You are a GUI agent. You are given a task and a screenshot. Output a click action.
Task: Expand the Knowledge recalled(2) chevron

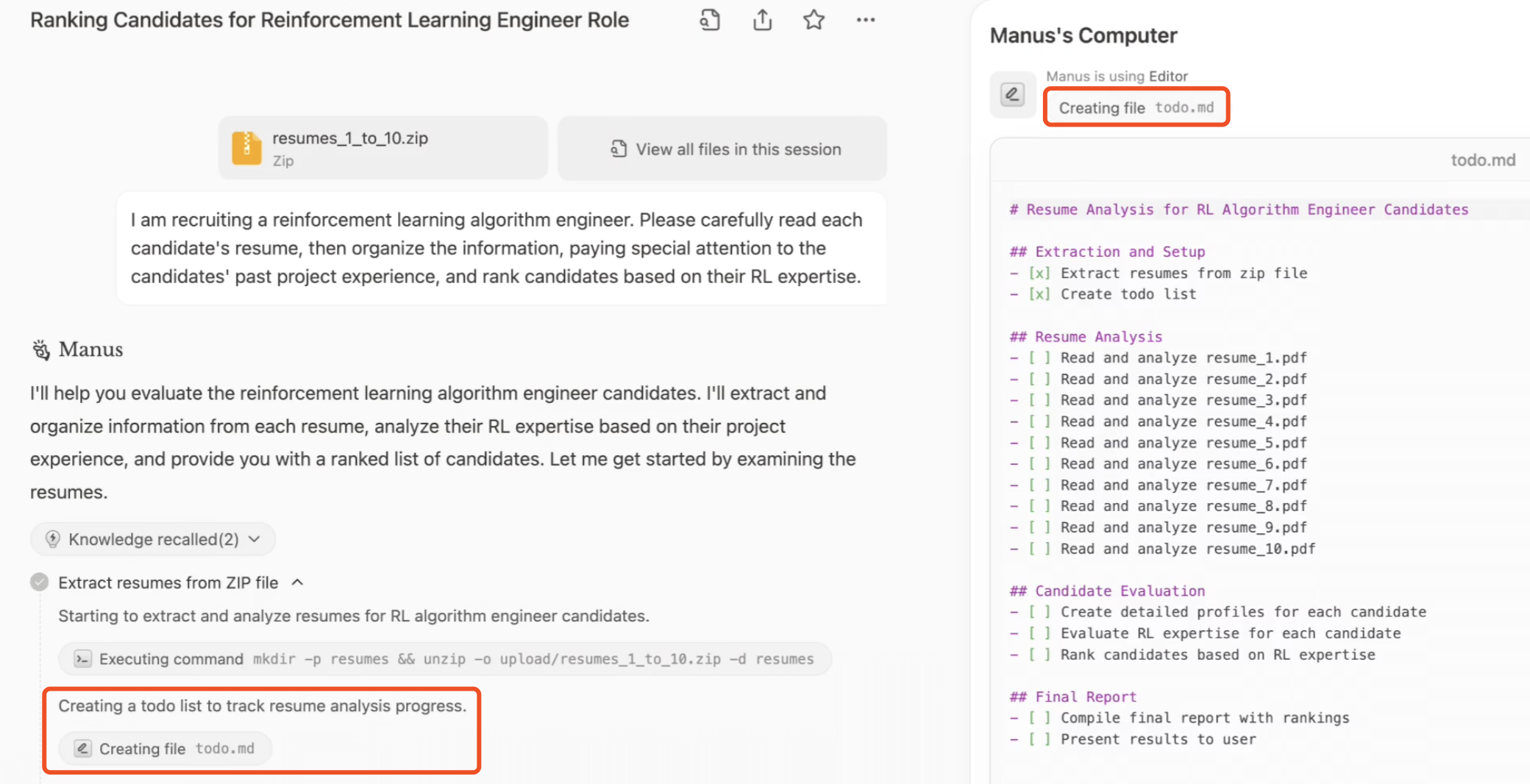pyautogui.click(x=255, y=539)
